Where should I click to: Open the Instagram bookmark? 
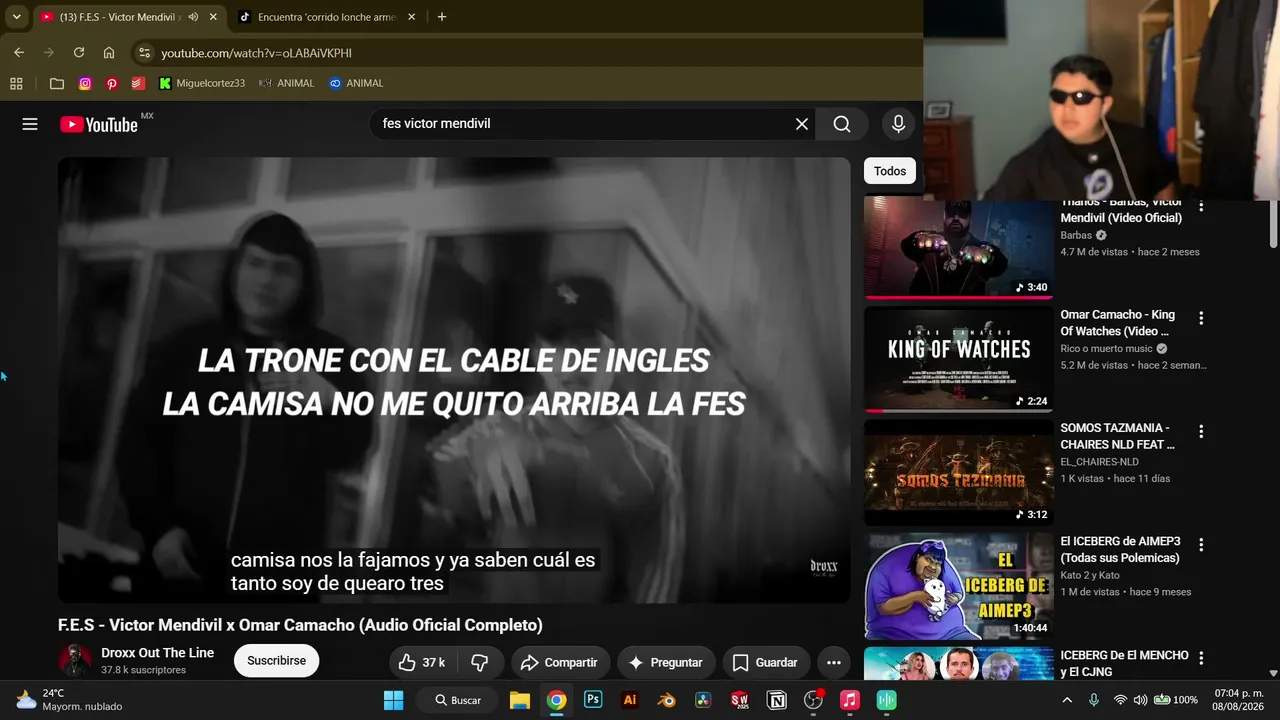85,83
